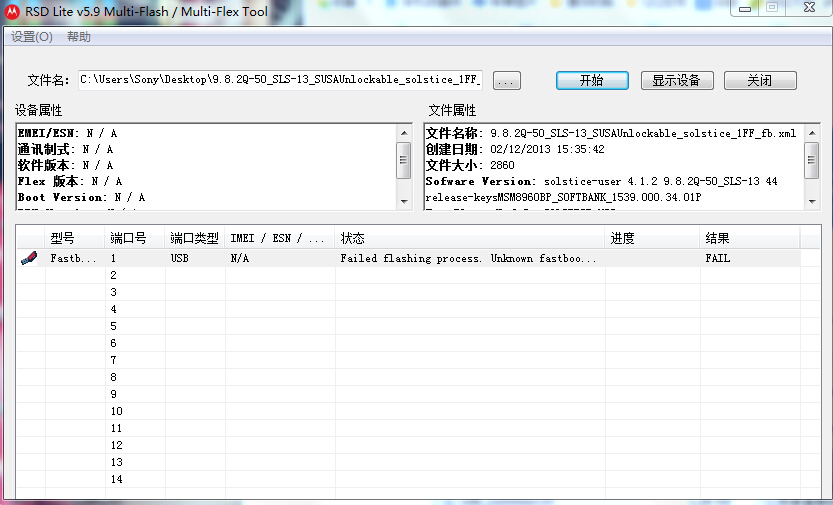Click up arrow of device properties scrollbar
This screenshot has width=833, height=505.
point(404,133)
